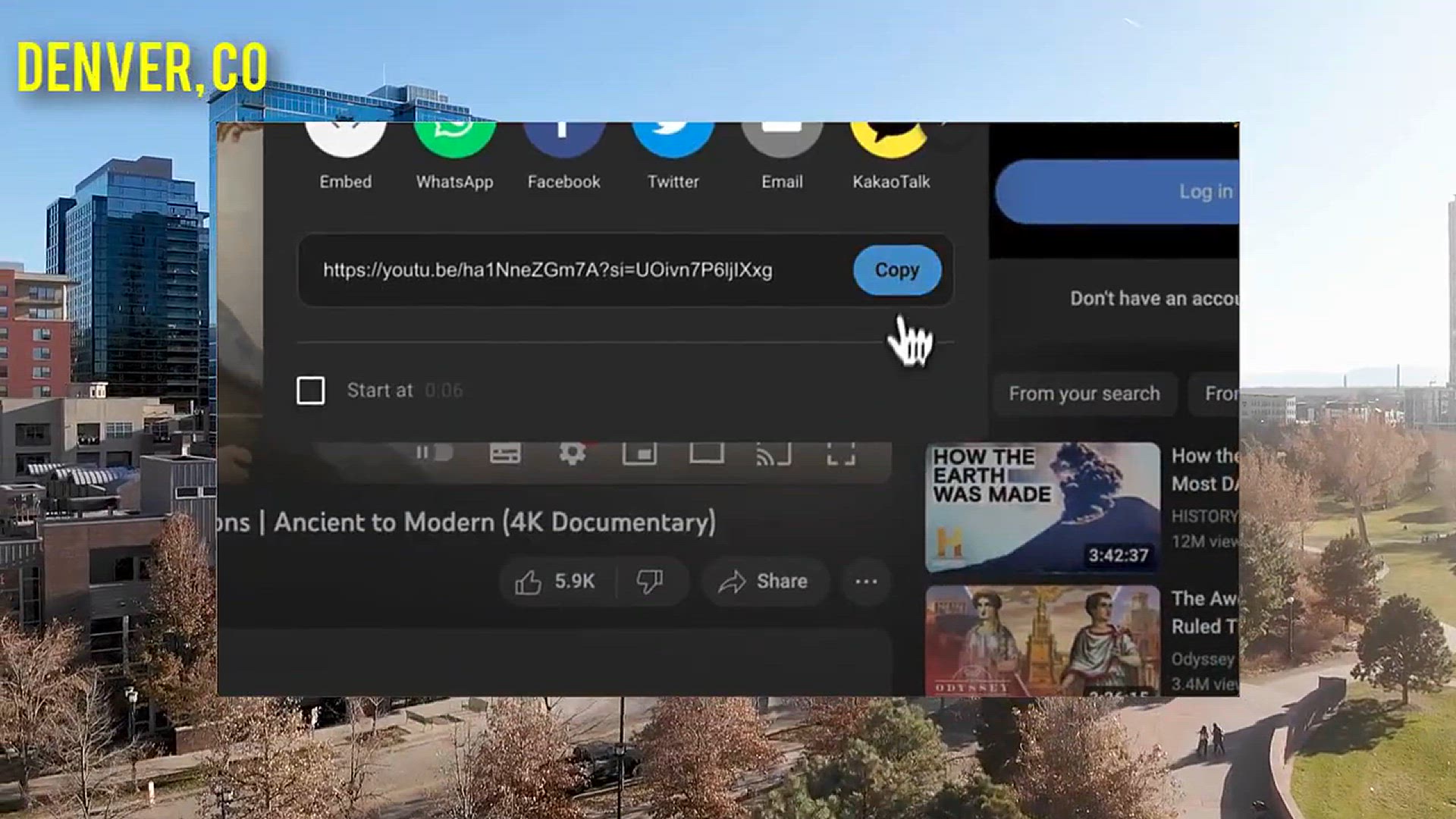Share via KakaoTalk icon
The image size is (1456, 819).
(x=891, y=140)
